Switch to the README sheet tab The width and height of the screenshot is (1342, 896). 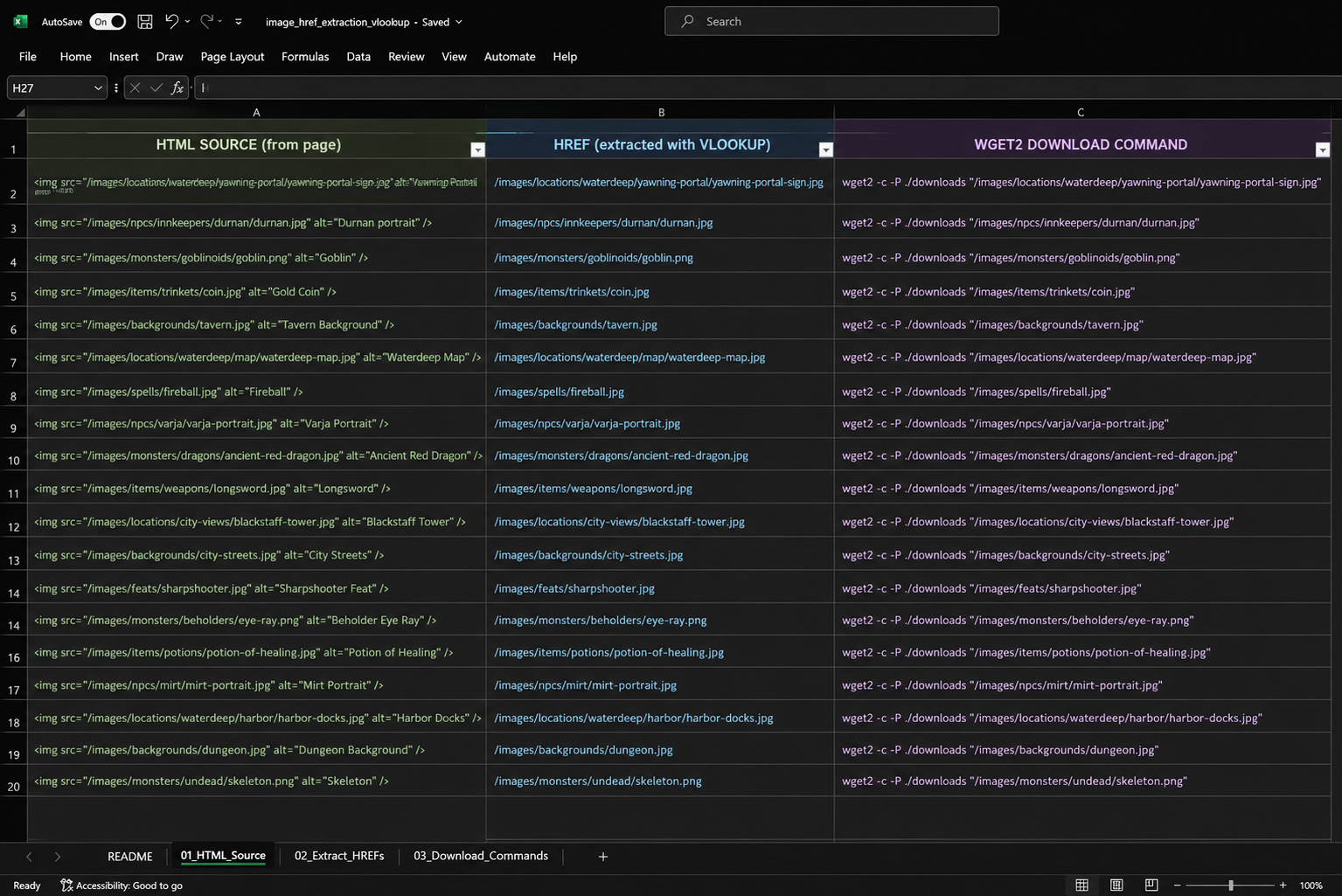click(x=129, y=856)
